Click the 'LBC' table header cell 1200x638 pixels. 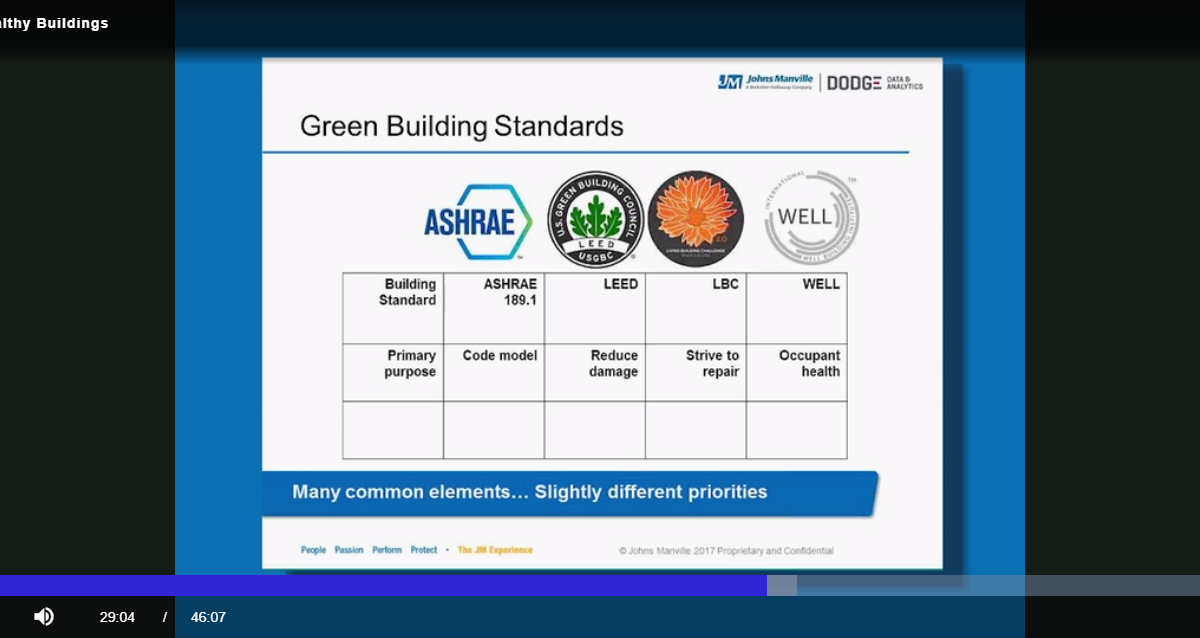pyautogui.click(x=696, y=309)
